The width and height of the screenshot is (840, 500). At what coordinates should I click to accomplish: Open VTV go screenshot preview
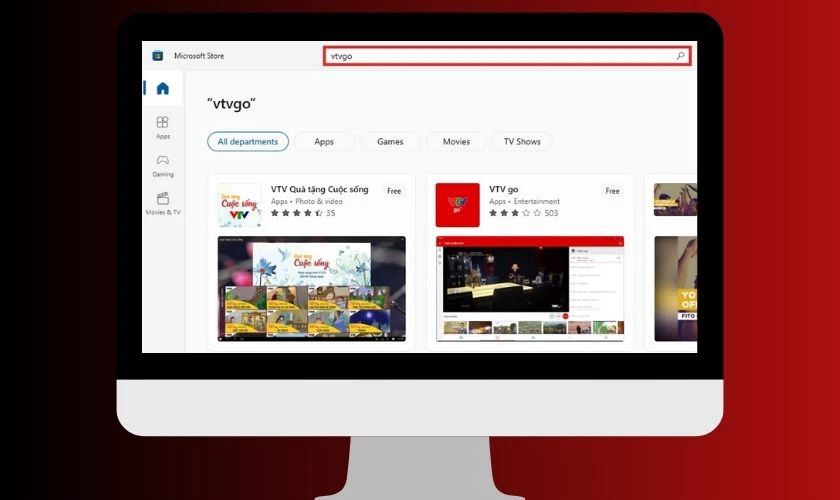[530, 288]
